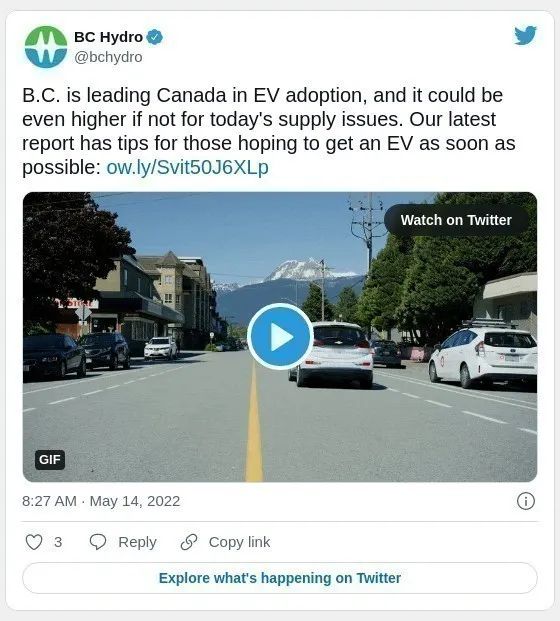Click the like count of 3
Viewport: 560px width, 621px height.
point(58,542)
